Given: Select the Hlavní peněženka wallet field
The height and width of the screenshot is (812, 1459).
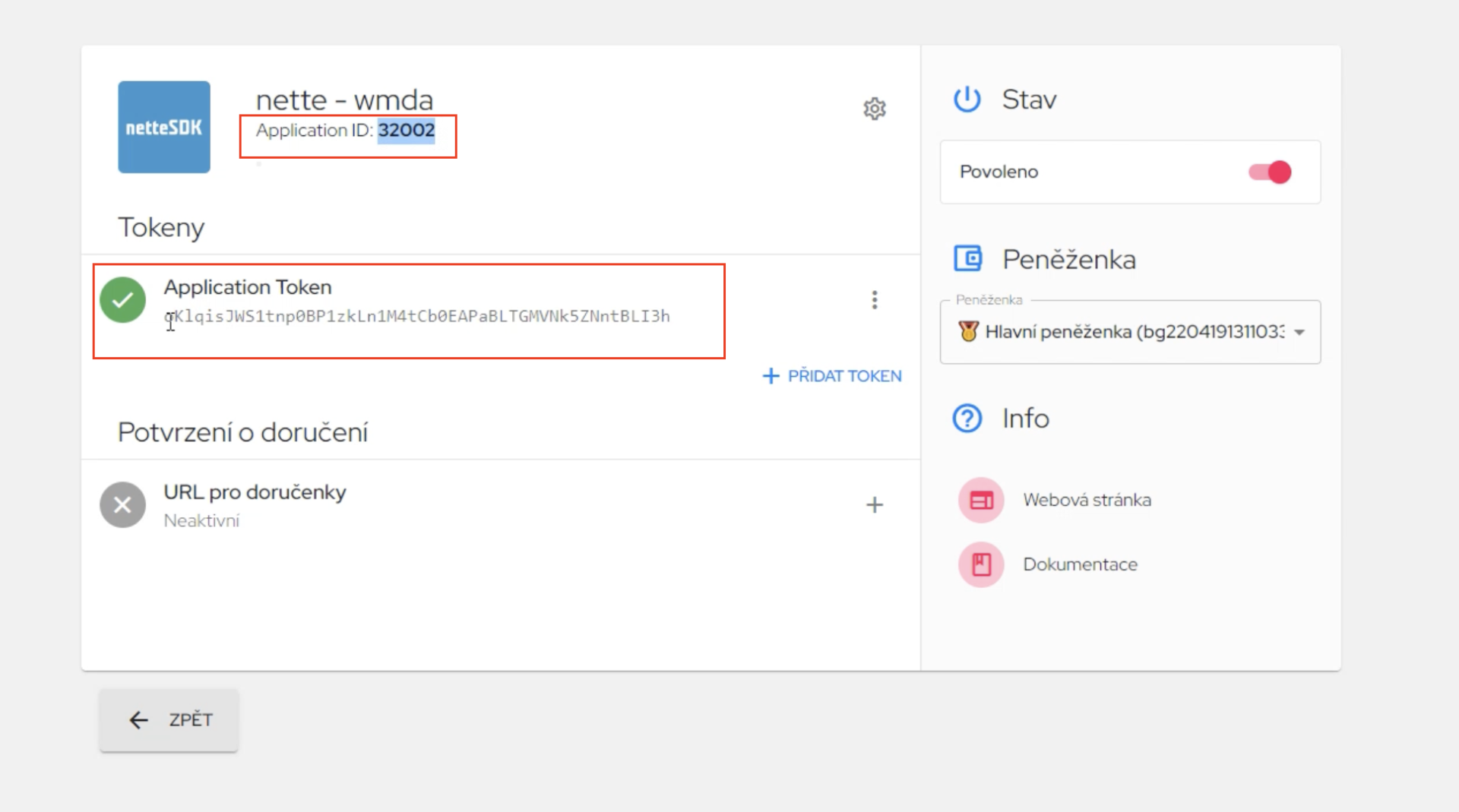Looking at the screenshot, I should point(1130,332).
